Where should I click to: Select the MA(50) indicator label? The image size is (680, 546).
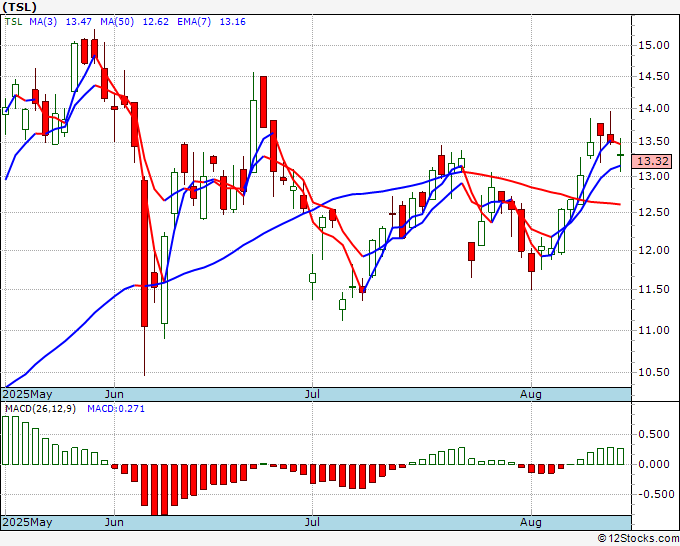(x=117, y=22)
